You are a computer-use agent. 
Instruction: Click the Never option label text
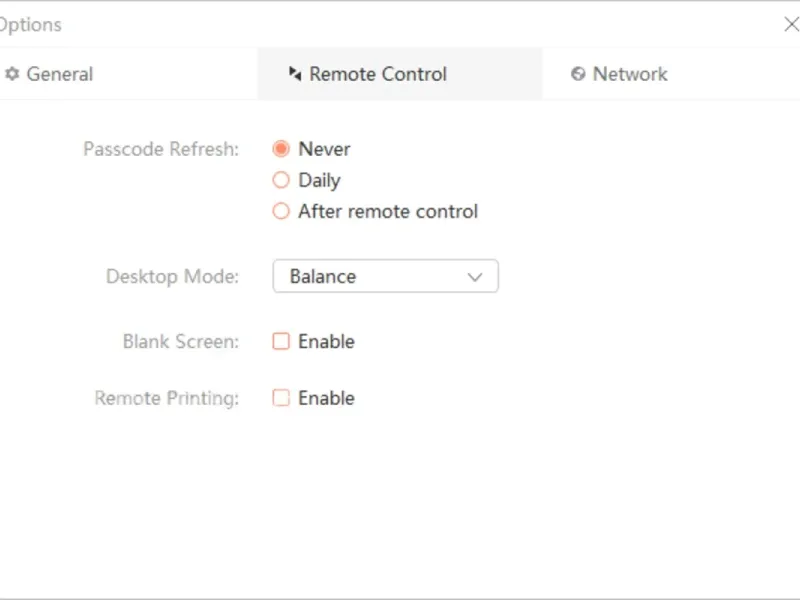tap(324, 149)
